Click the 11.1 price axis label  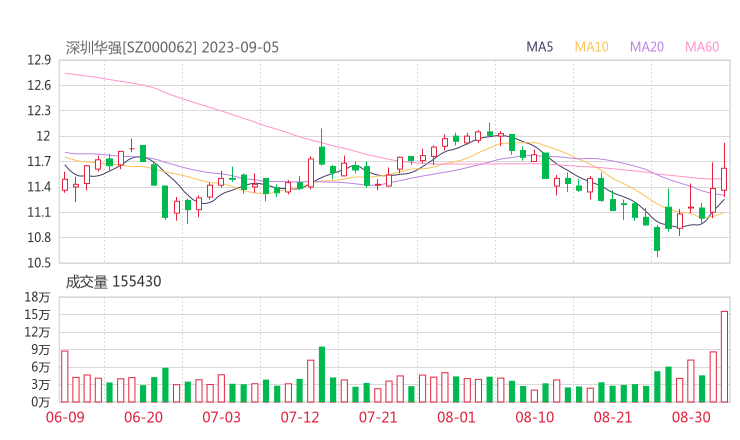pyautogui.click(x=39, y=212)
